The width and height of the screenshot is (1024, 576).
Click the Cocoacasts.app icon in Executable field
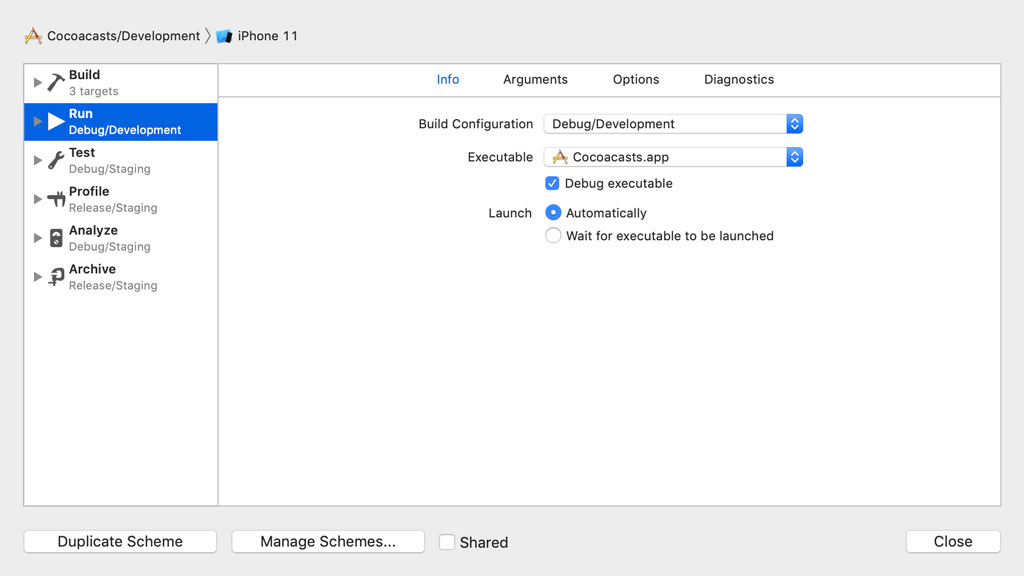click(x=559, y=157)
